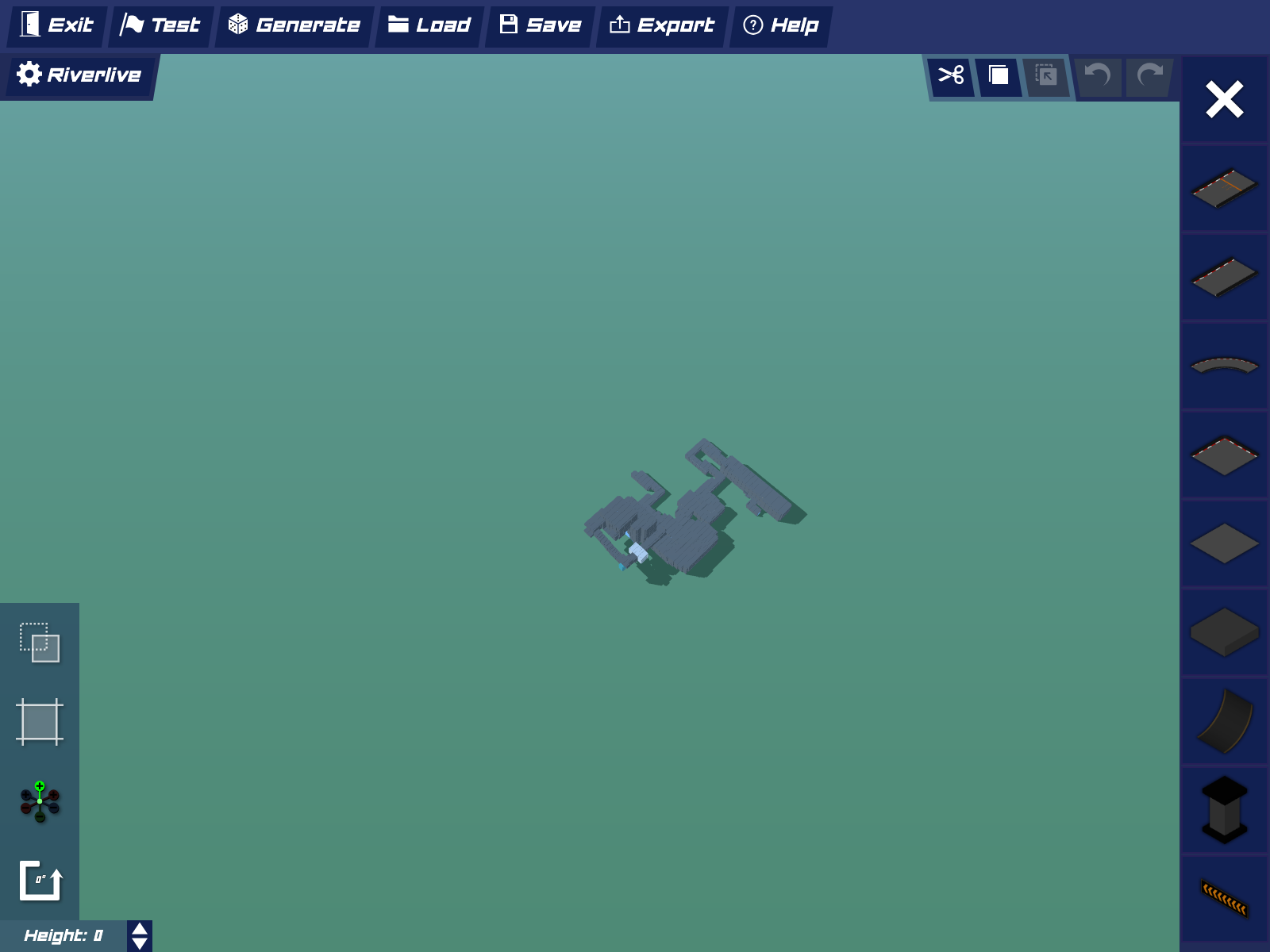Viewport: 1270px width, 952px height.
Task: Select straight road piece with curbs
Action: click(1224, 277)
